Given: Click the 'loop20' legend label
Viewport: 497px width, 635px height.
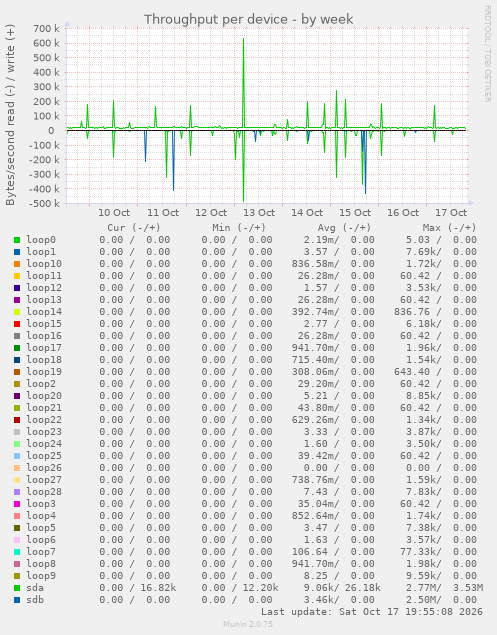Looking at the screenshot, I should pyautogui.click(x=44, y=396).
